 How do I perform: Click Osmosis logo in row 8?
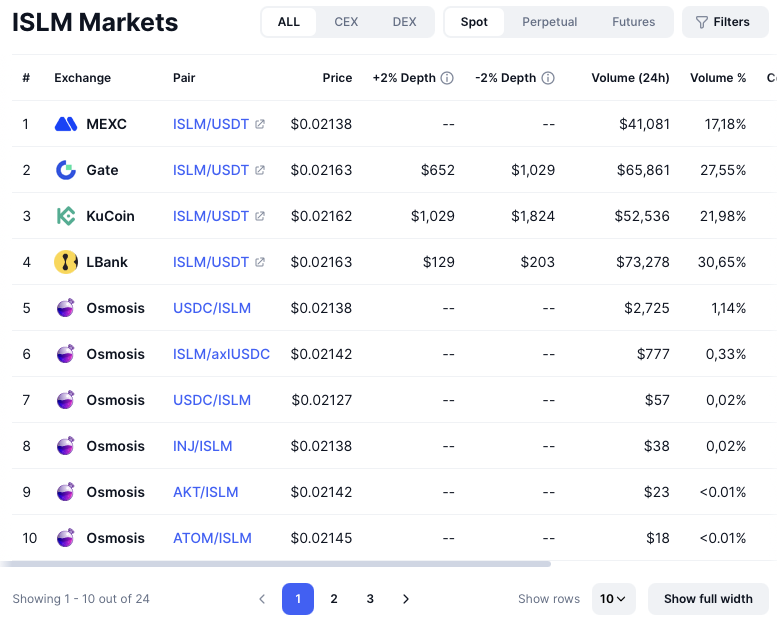pyautogui.click(x=65, y=446)
